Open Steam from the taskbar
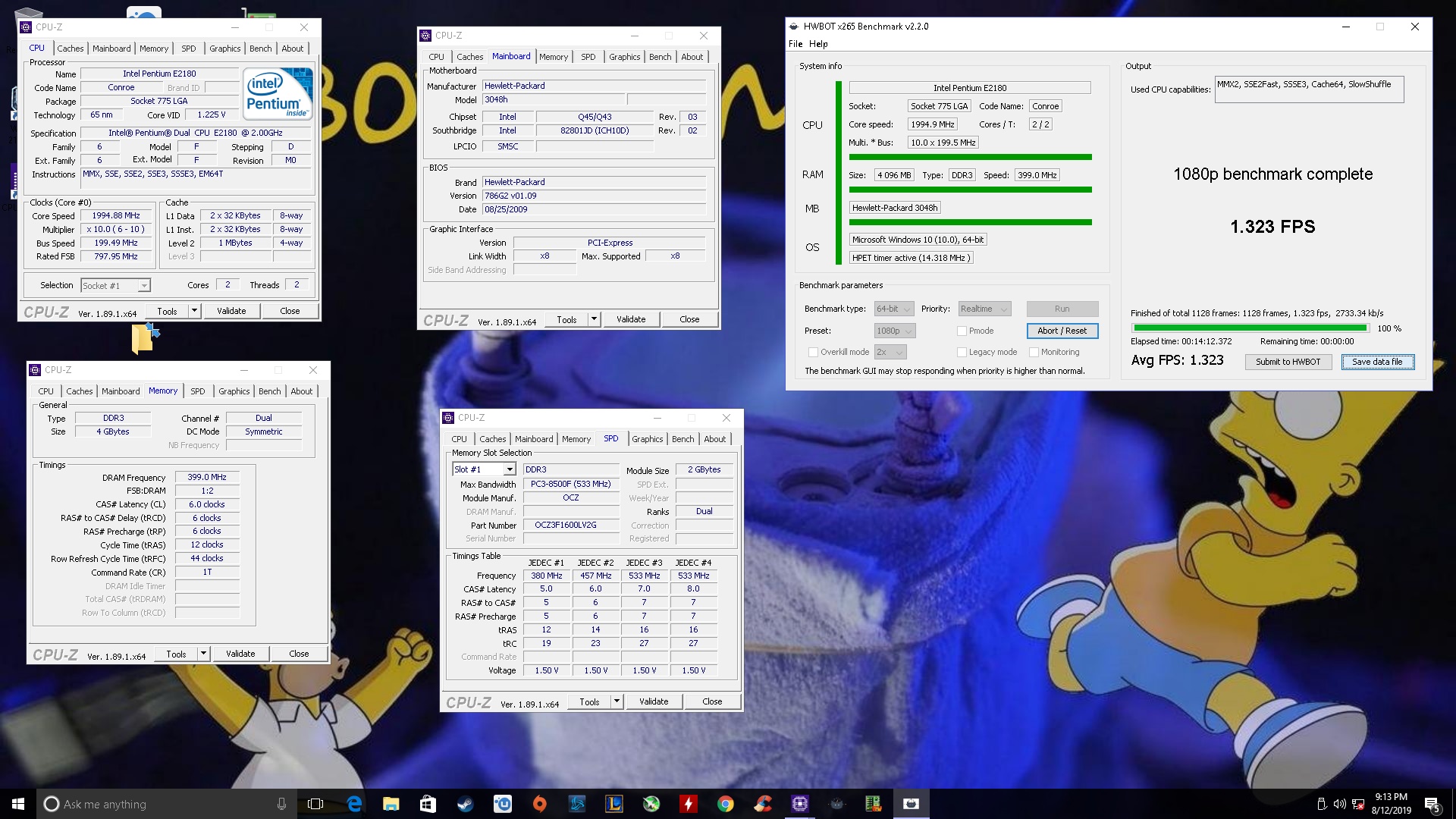The height and width of the screenshot is (819, 1456). (x=465, y=804)
